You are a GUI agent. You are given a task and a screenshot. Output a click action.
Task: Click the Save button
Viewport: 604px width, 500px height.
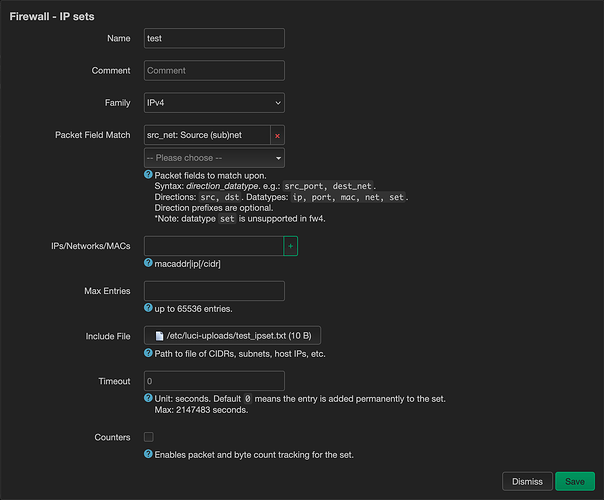(x=574, y=481)
